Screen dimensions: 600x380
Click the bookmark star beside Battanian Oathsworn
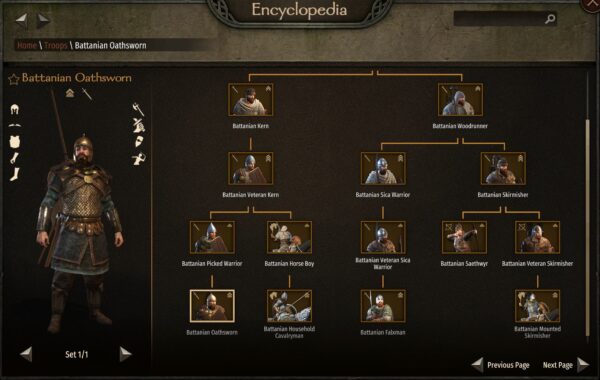(14, 79)
